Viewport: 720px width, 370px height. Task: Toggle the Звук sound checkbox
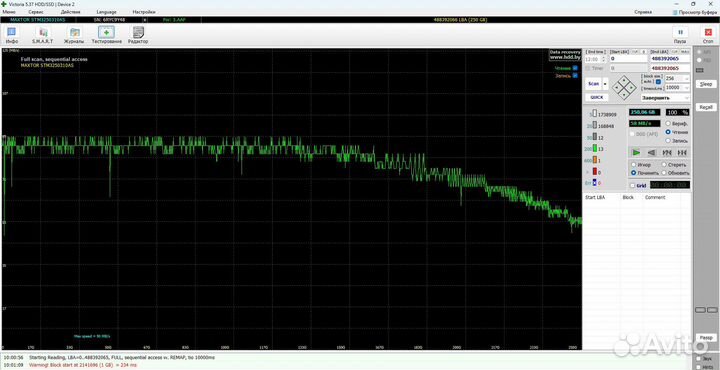[x=698, y=358]
